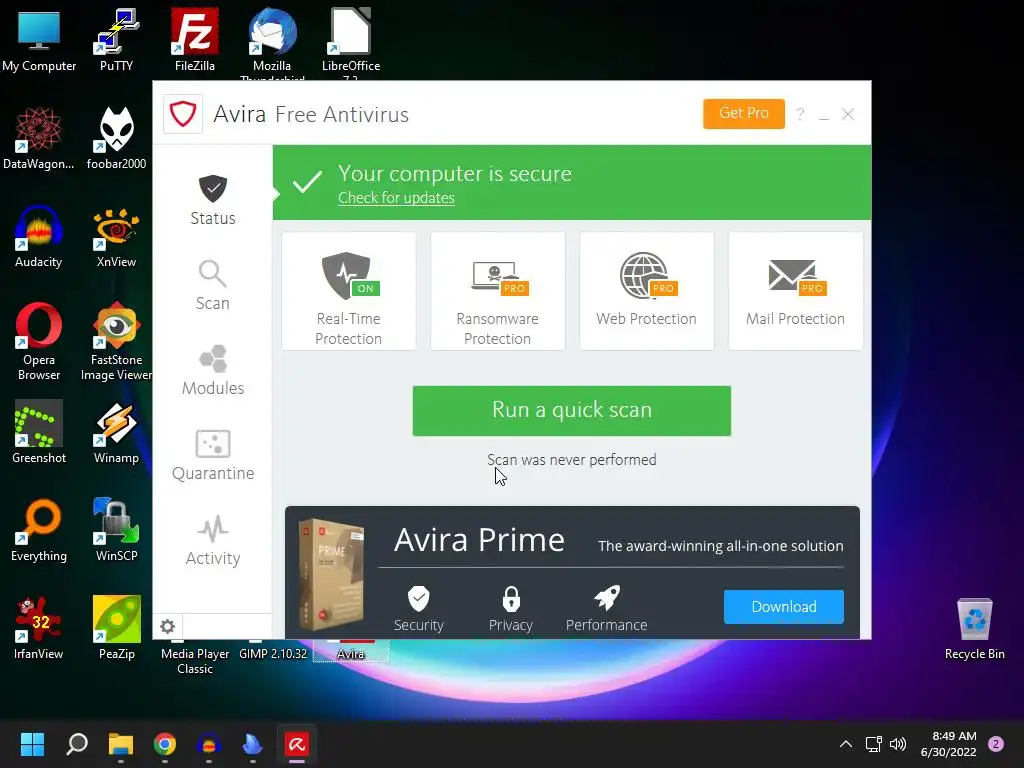This screenshot has height=768, width=1024.
Task: Select the Everything desktop icon
Action: pos(39,530)
